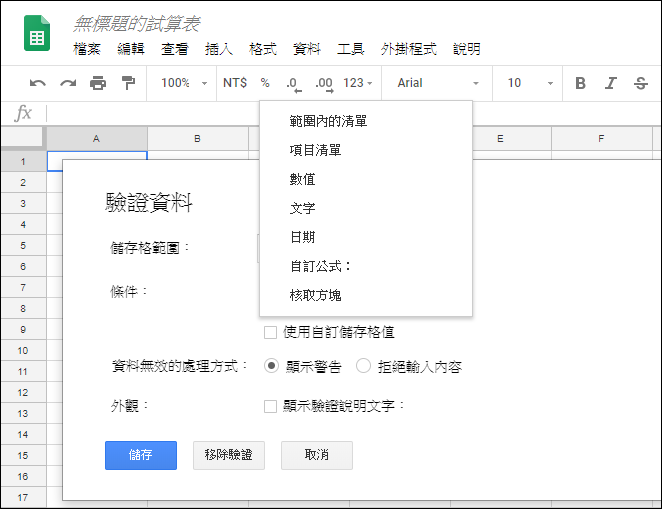This screenshot has height=509, width=662.
Task: Select row 17 header
Action: pos(23,498)
